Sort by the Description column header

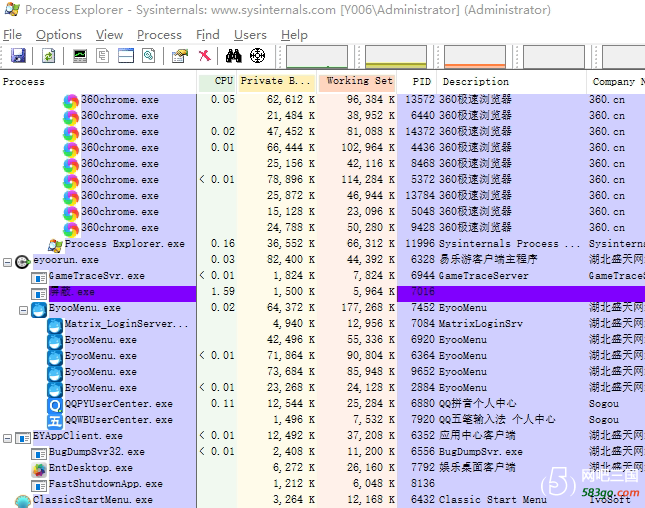tap(511, 81)
